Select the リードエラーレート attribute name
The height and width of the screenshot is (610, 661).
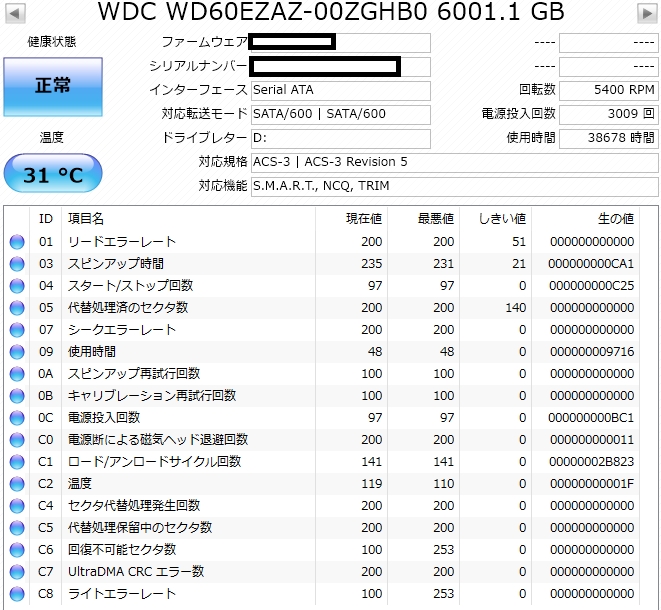pyautogui.click(x=122, y=242)
